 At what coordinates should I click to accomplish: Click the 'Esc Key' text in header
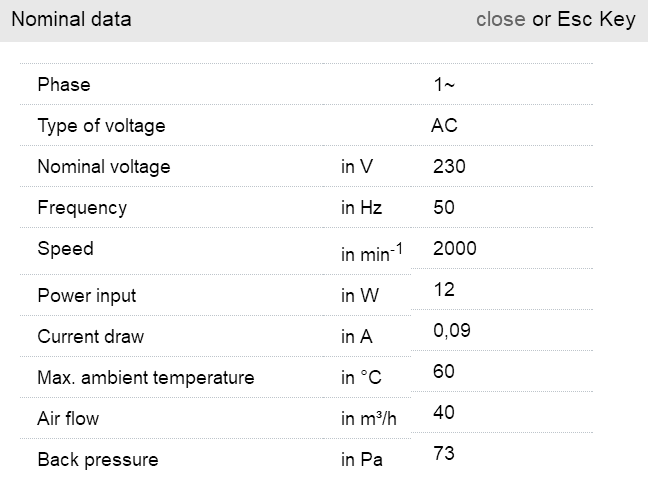(595, 19)
